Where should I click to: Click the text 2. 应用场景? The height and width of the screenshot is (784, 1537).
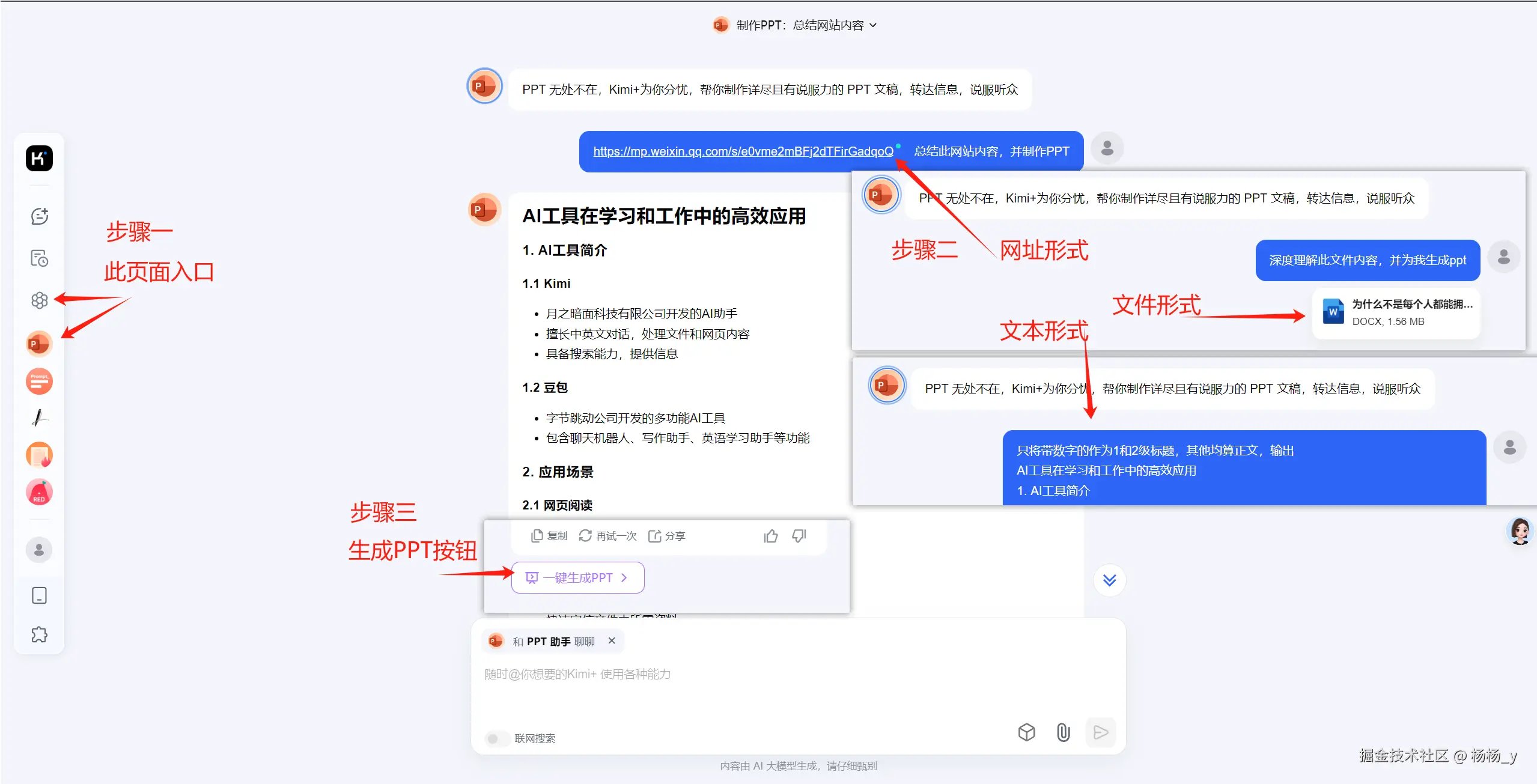558,472
